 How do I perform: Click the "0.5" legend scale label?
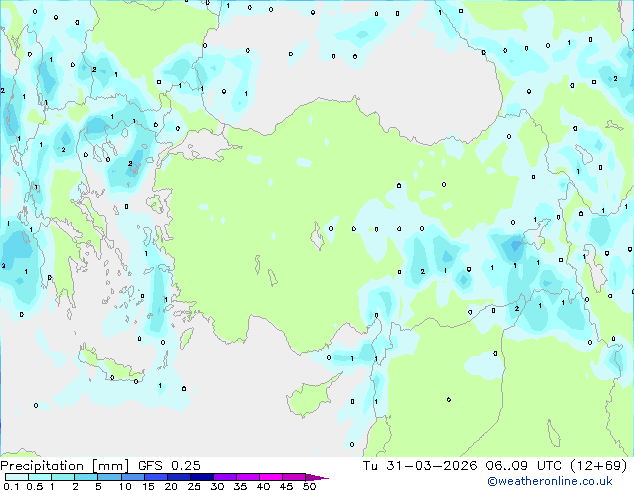point(35,486)
